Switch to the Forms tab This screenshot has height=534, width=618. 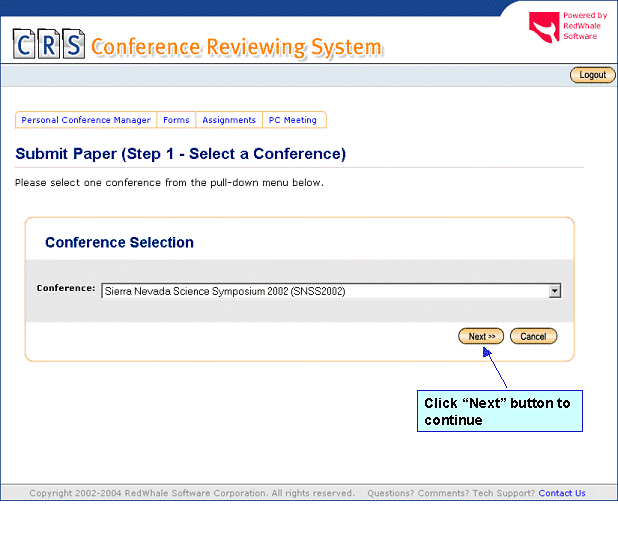(x=176, y=120)
